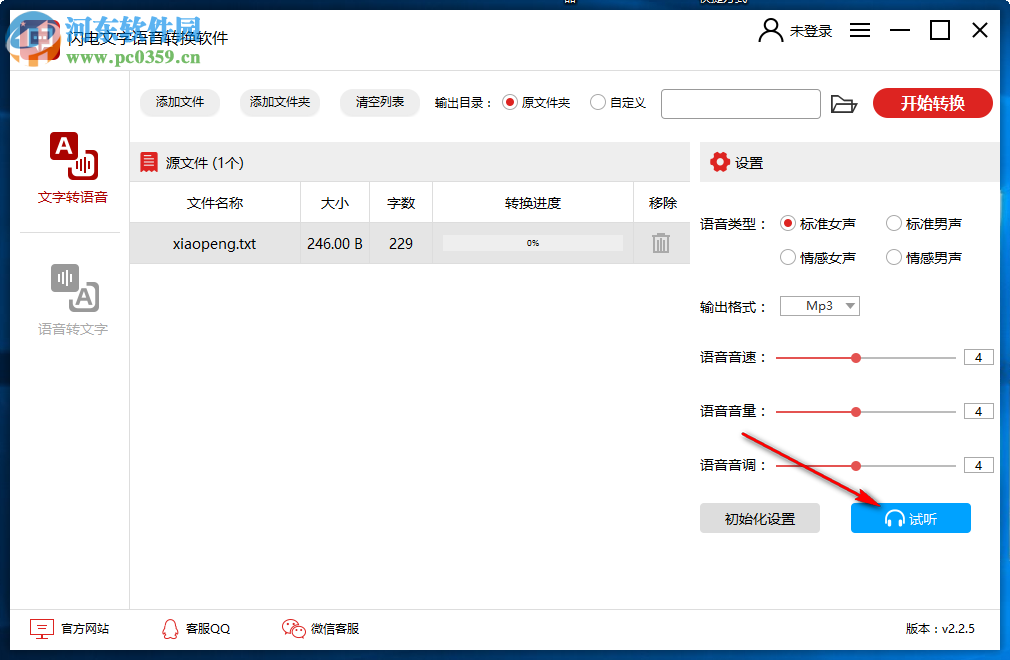Click the 添加文件 button

pyautogui.click(x=180, y=102)
